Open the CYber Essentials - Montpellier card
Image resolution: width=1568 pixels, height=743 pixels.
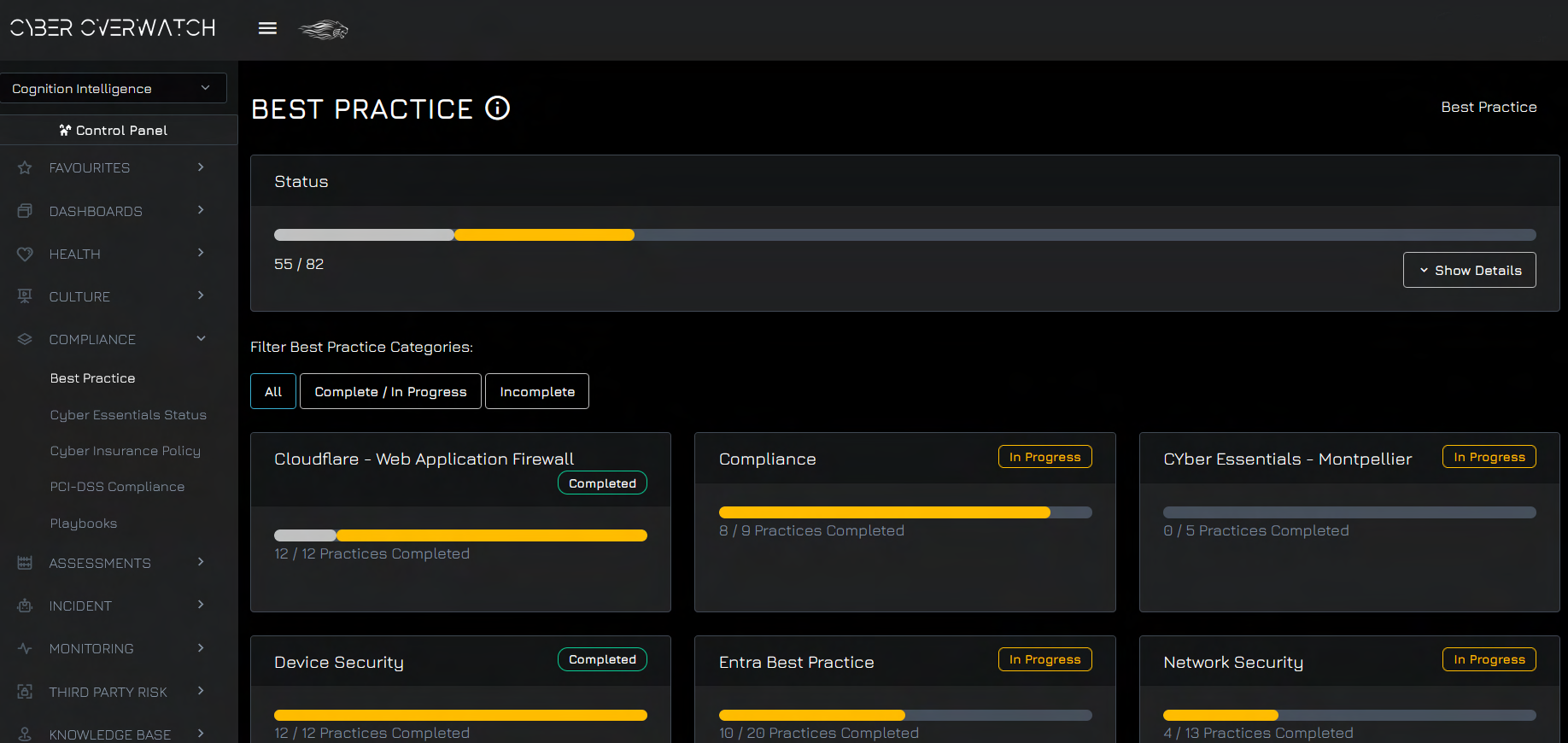[x=1287, y=459]
